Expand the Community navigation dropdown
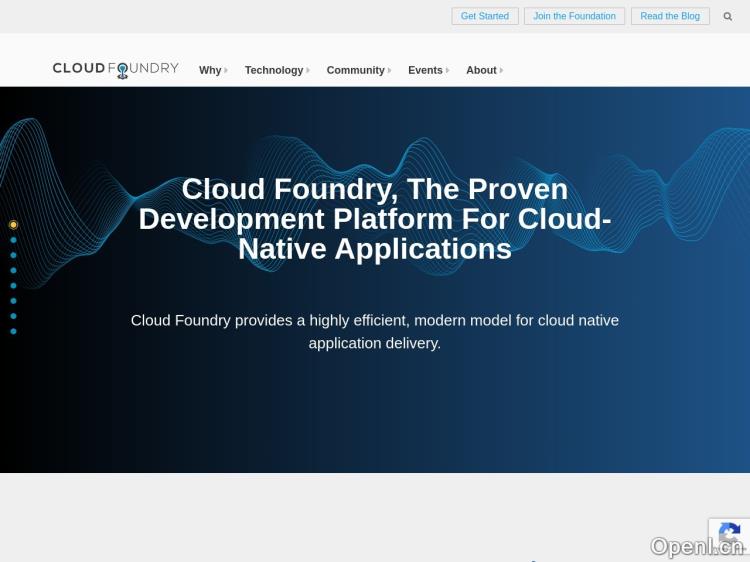Image resolution: width=750 pixels, height=562 pixels. (x=358, y=70)
